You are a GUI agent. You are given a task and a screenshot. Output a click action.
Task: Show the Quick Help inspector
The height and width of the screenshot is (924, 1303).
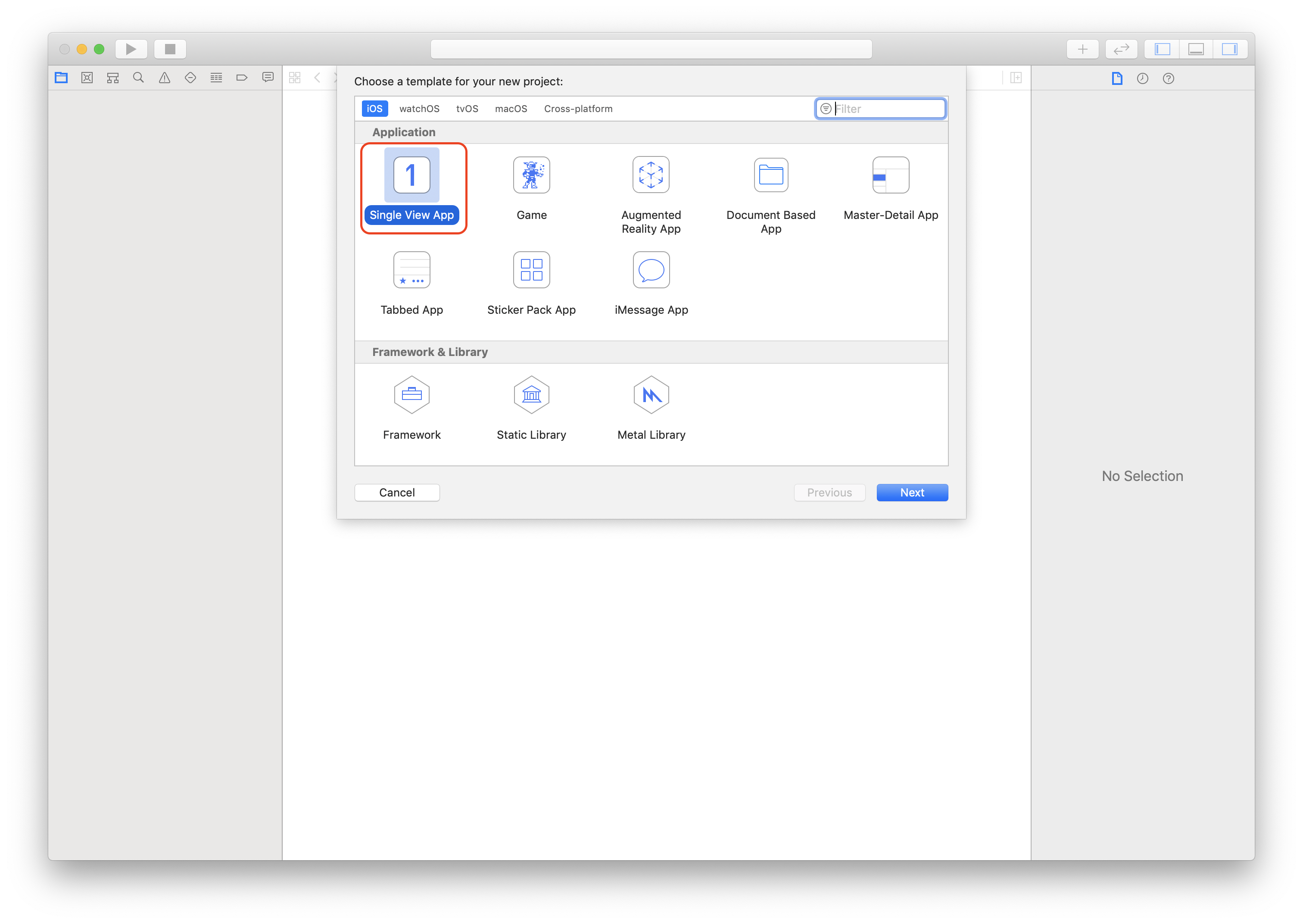(x=1168, y=78)
